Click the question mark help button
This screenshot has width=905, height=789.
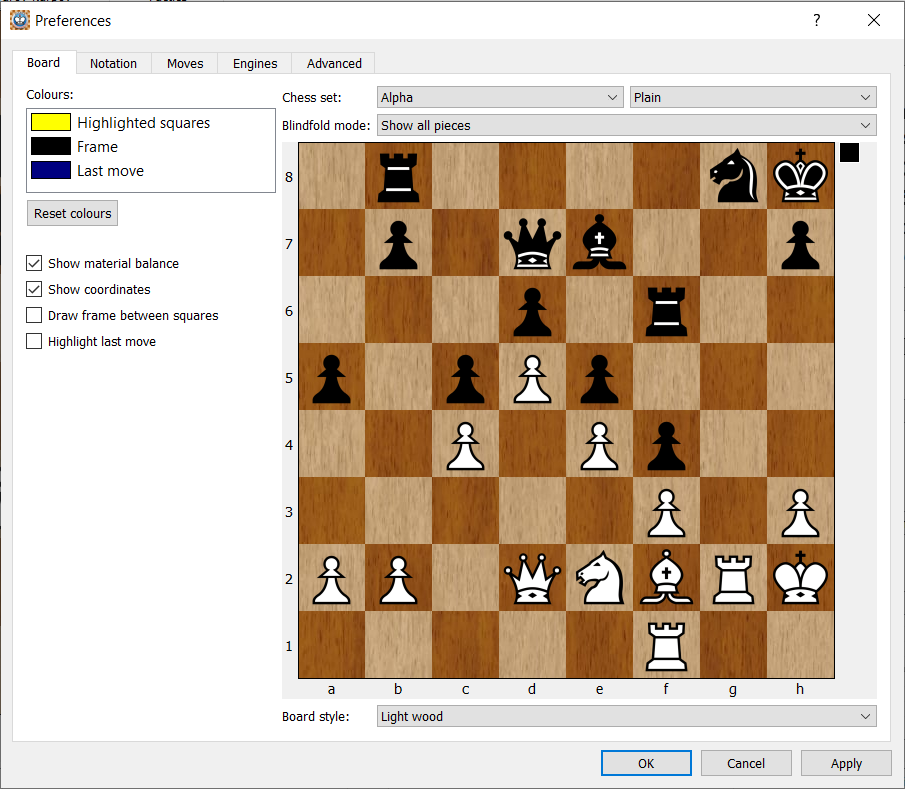tap(816, 20)
